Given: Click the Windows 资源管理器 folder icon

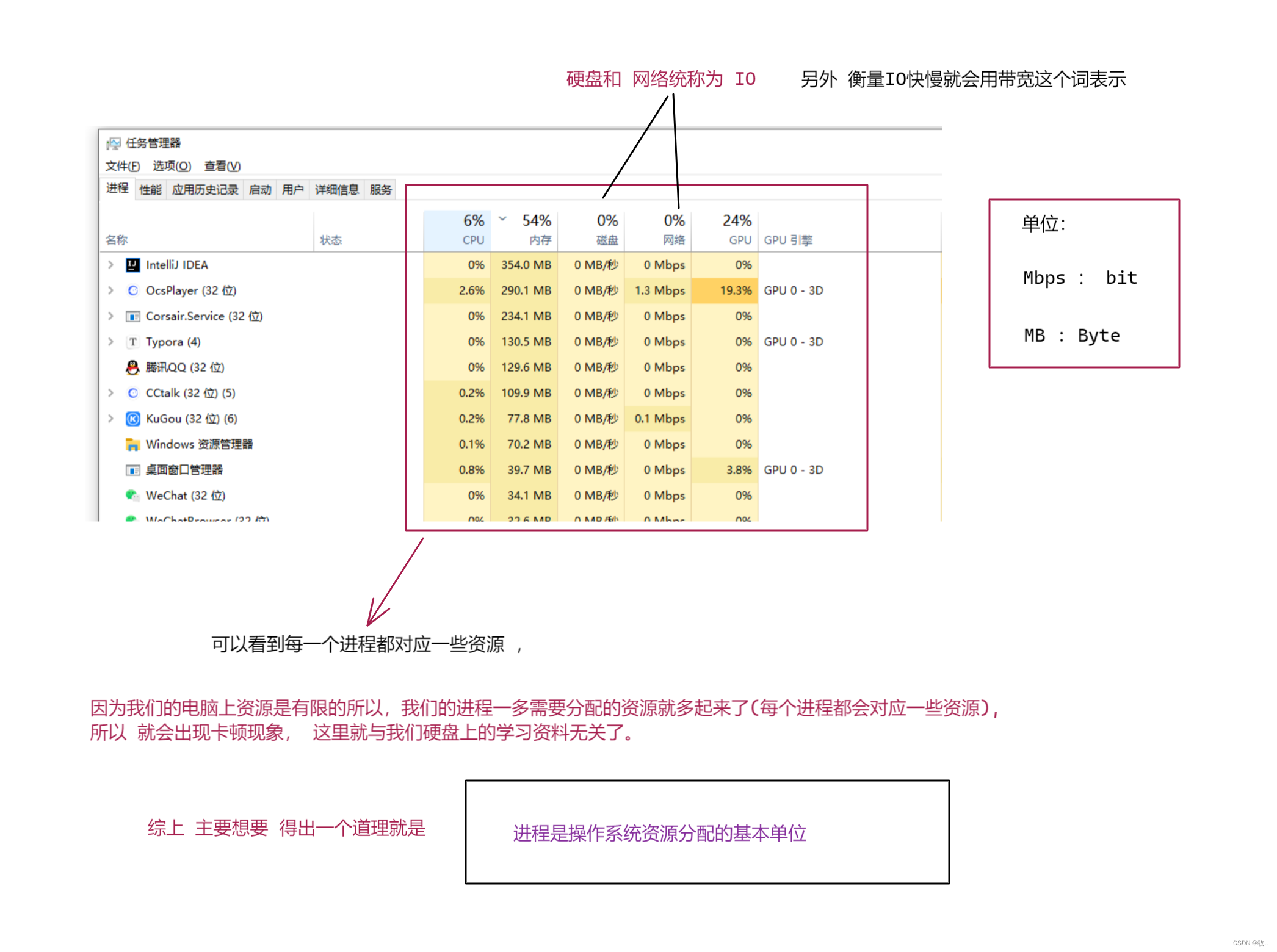Looking at the screenshot, I should tap(132, 444).
